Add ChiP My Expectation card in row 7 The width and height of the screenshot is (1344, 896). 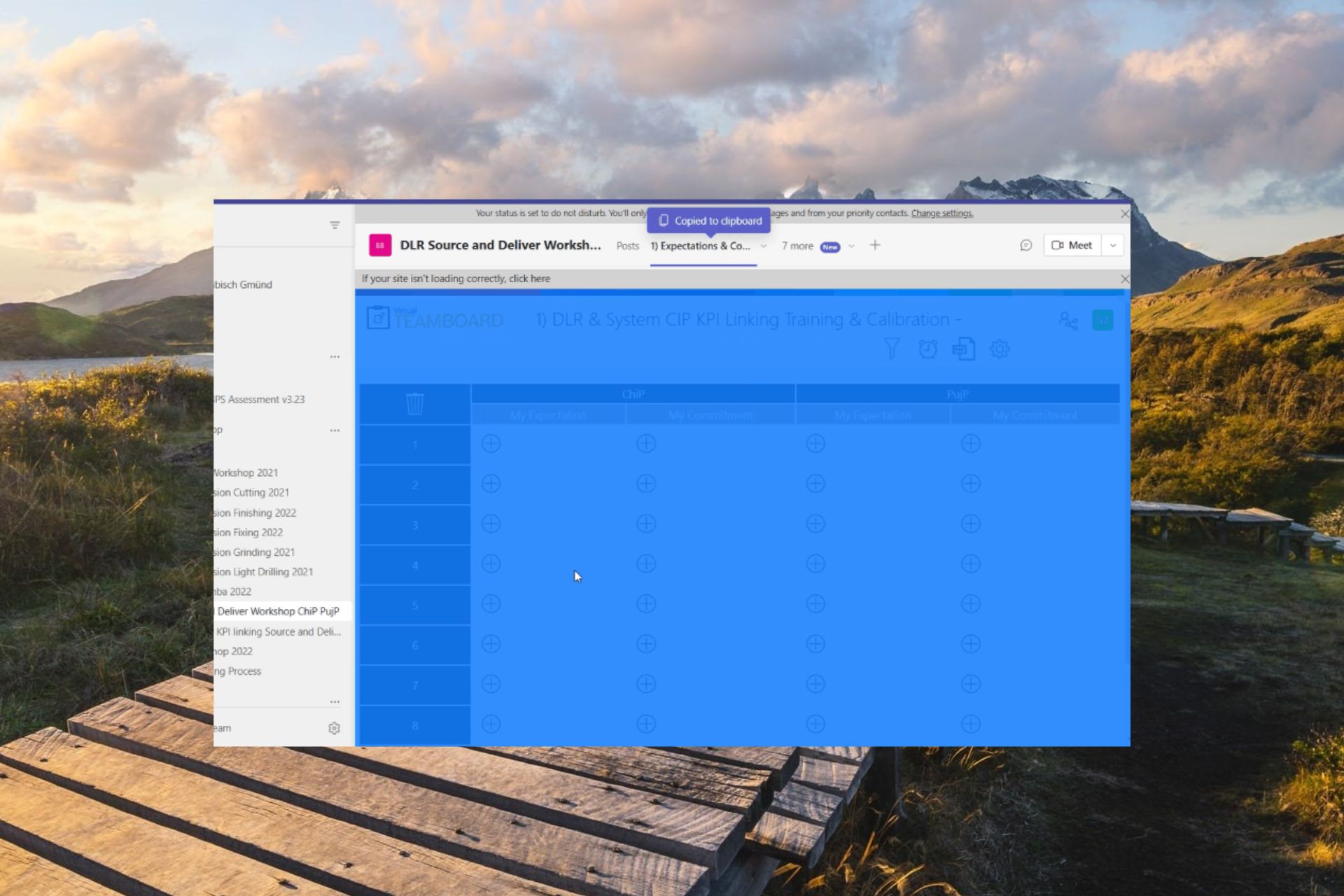pos(491,684)
